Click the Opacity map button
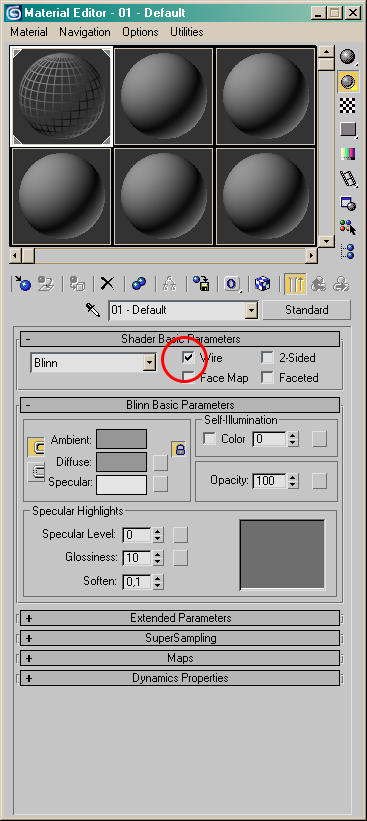The height and width of the screenshot is (821, 367). pyautogui.click(x=319, y=480)
